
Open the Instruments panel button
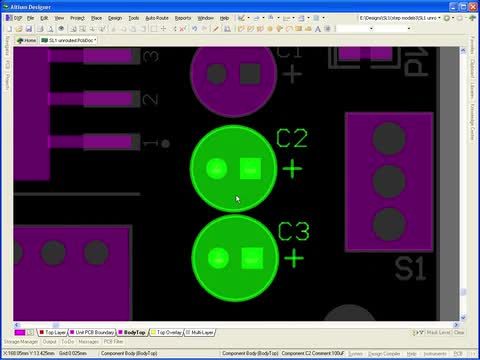[x=435, y=353]
